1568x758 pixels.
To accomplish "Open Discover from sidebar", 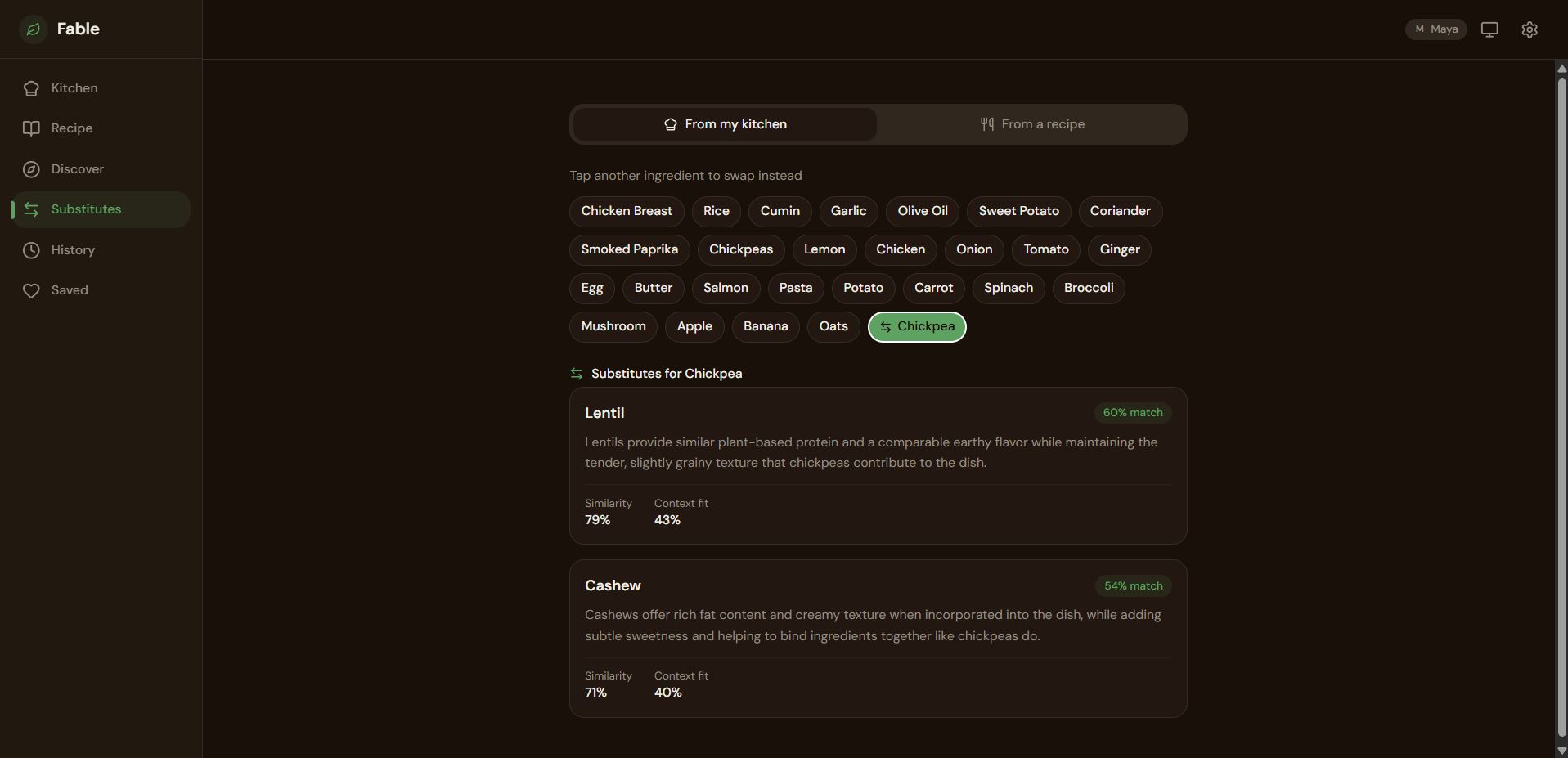I will tap(101, 169).
